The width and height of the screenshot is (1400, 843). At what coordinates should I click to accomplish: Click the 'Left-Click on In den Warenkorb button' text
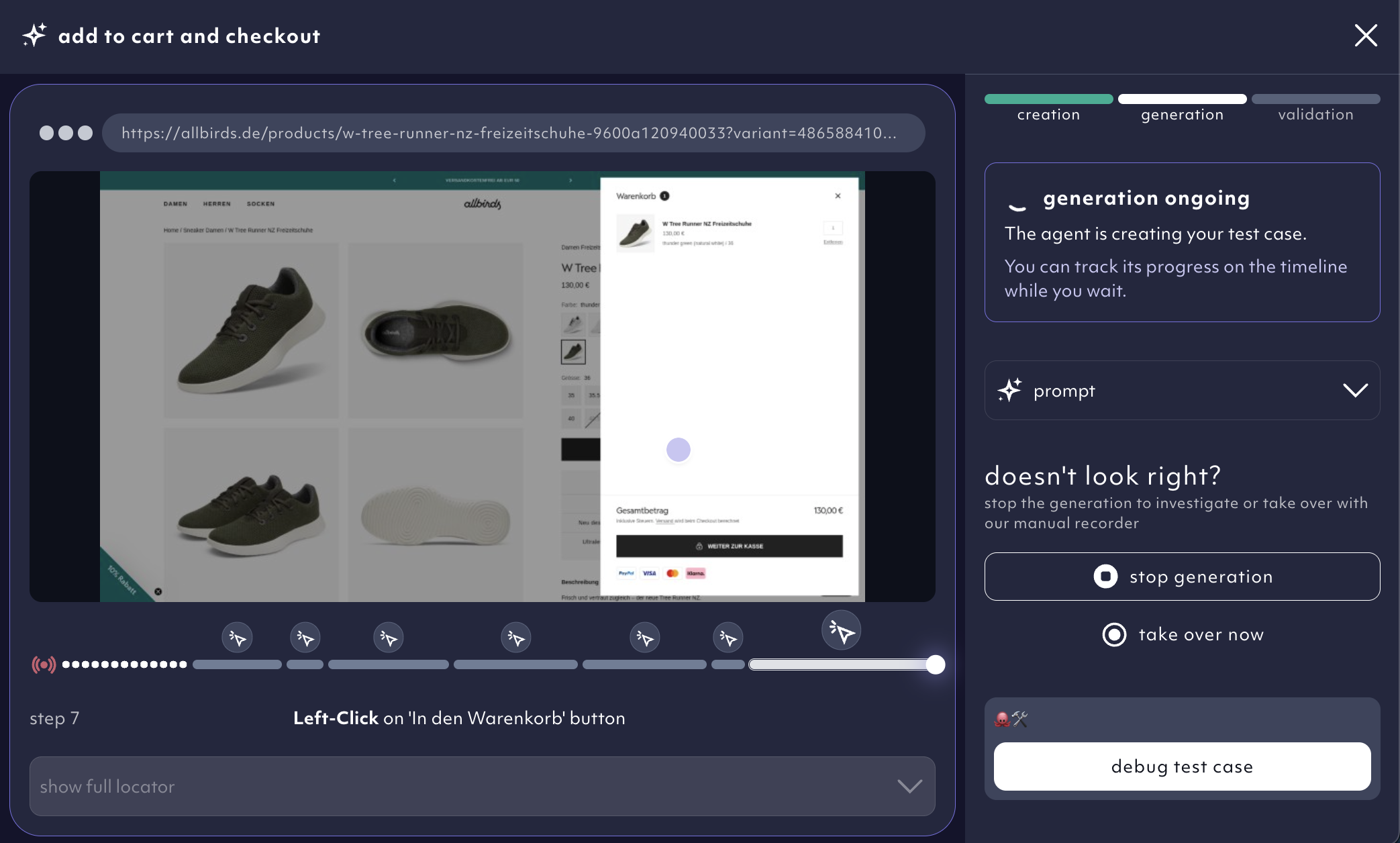point(459,718)
